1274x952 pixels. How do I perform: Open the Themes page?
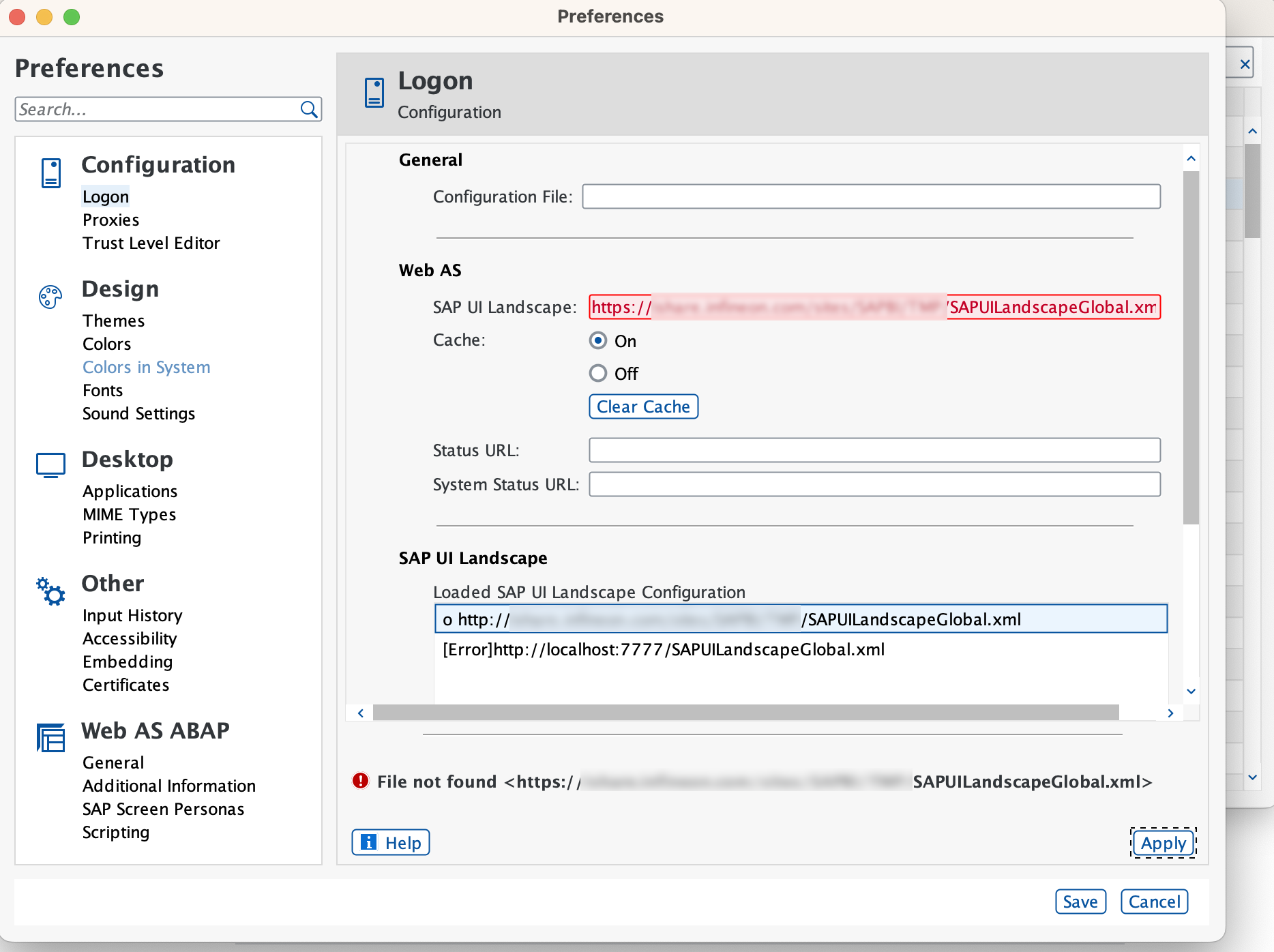113,321
